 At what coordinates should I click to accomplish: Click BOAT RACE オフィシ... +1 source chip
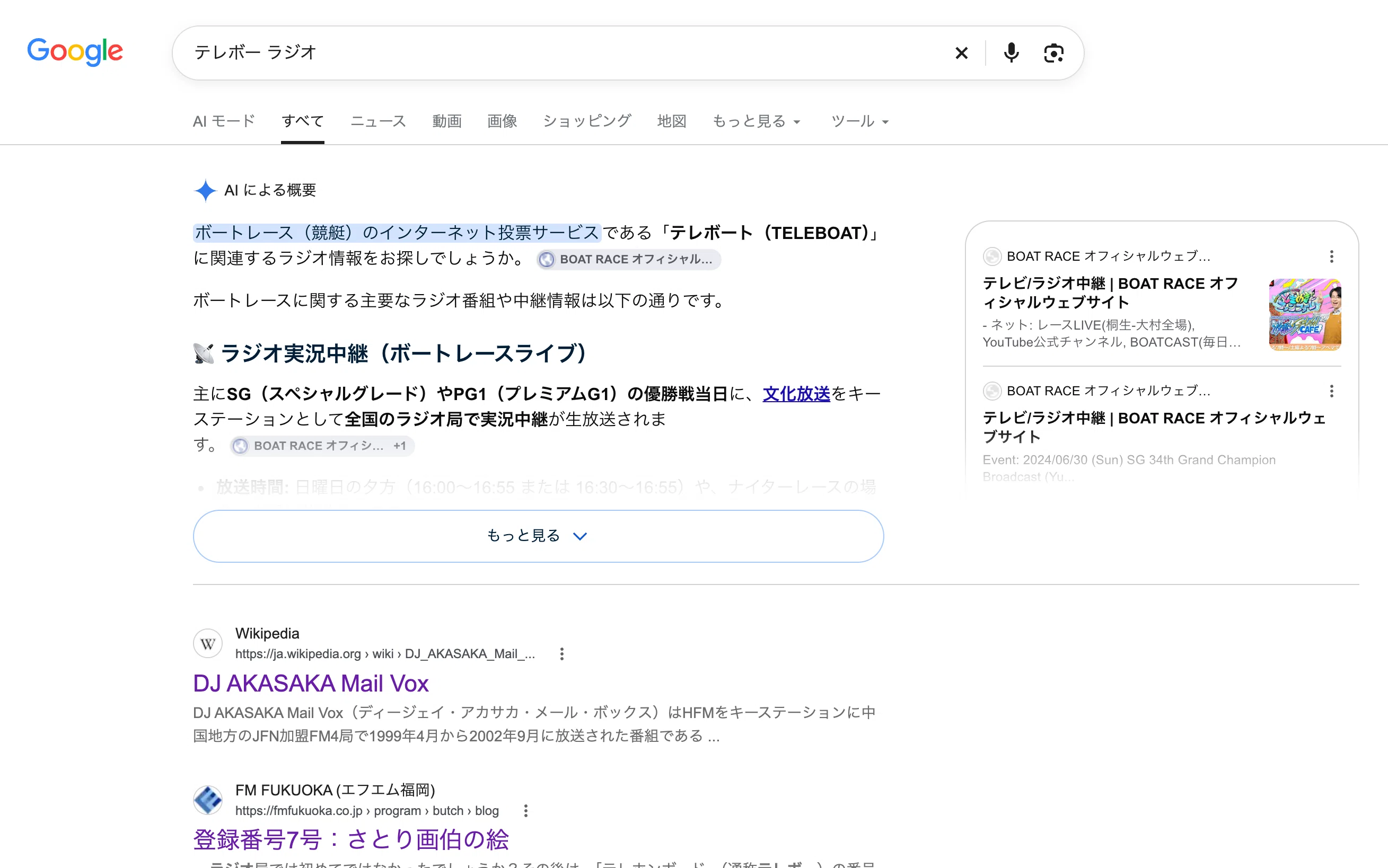coord(322,446)
